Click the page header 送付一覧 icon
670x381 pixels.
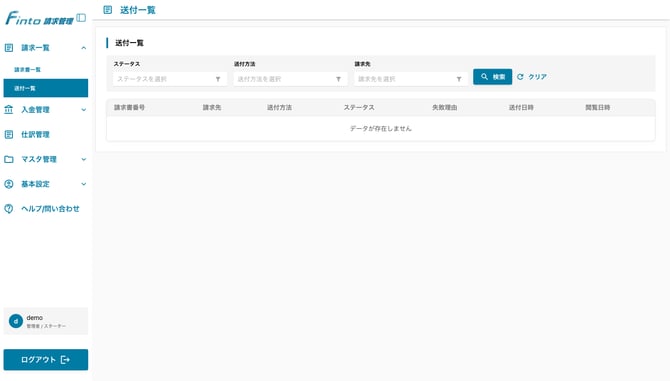pos(108,10)
